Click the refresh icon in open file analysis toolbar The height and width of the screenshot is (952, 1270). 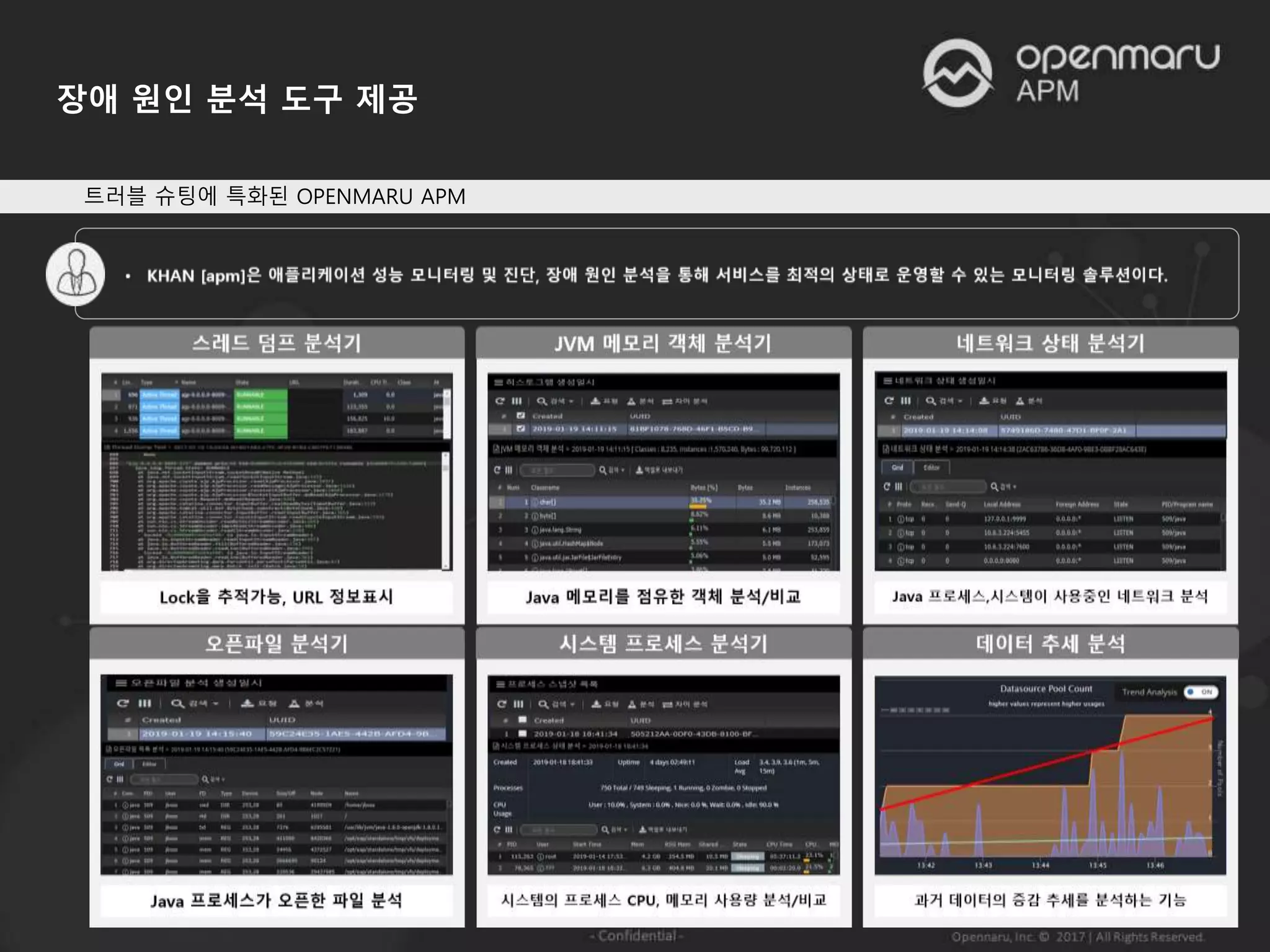[123, 703]
